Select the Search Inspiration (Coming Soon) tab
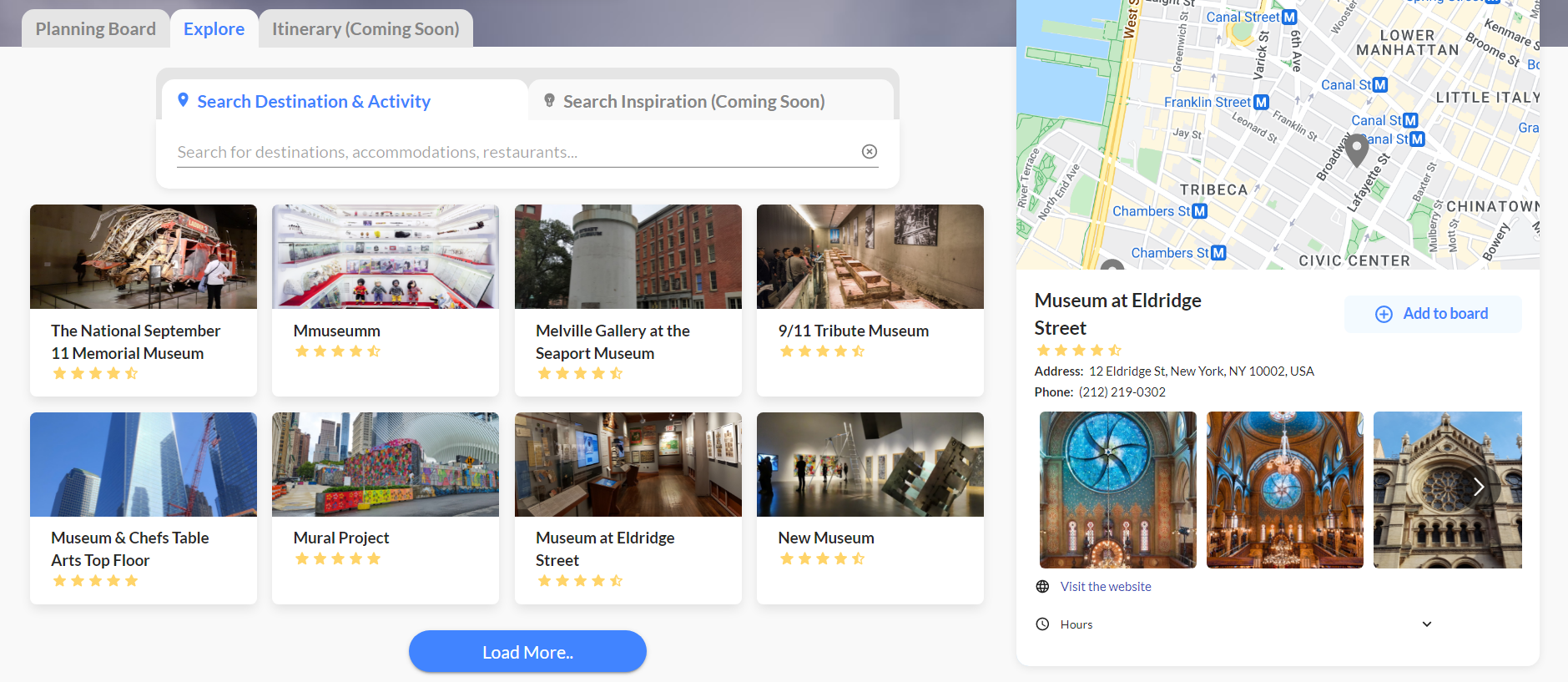Image resolution: width=1568 pixels, height=682 pixels. 693,102
